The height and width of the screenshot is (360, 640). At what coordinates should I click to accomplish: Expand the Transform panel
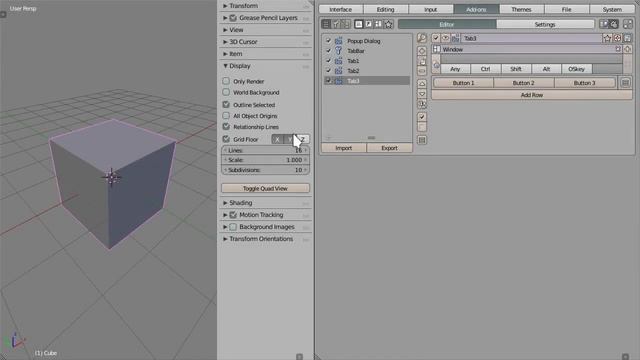tap(224, 6)
